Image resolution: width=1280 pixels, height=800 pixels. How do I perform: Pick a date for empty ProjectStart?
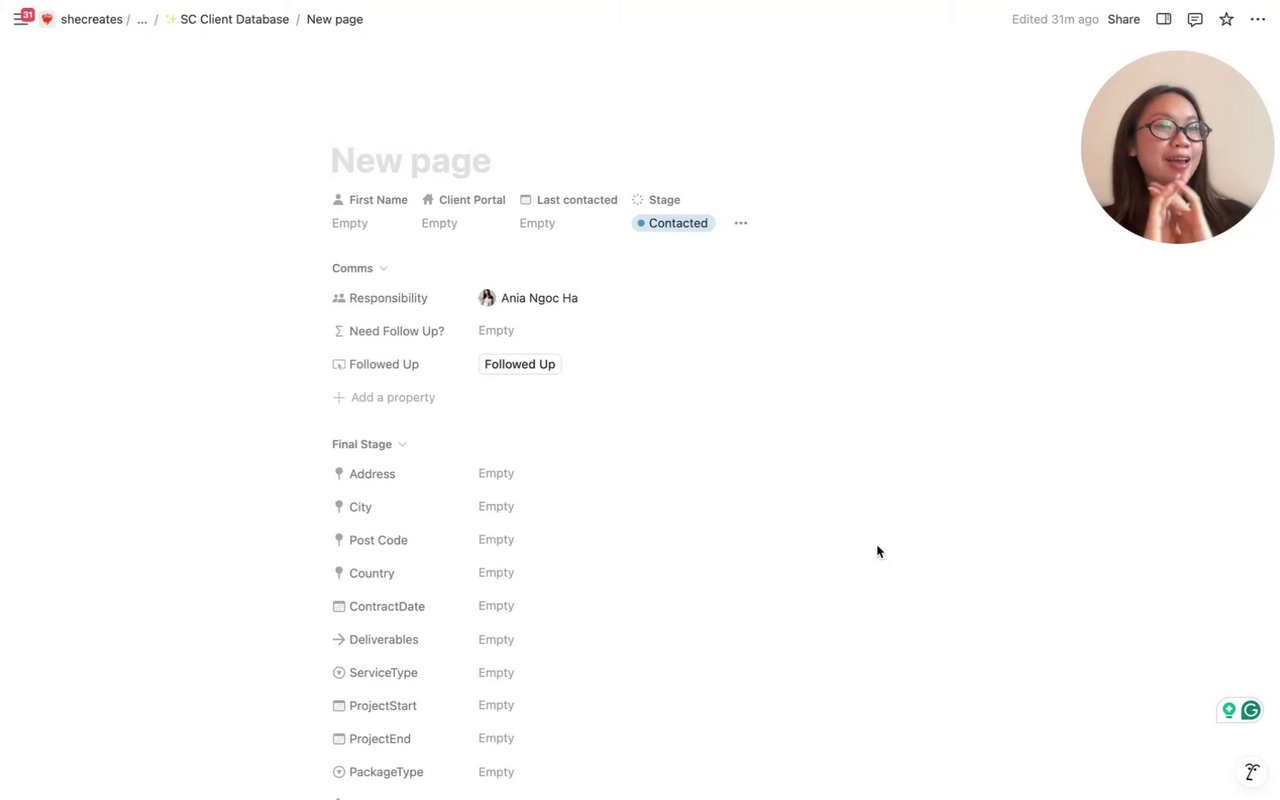(x=496, y=705)
